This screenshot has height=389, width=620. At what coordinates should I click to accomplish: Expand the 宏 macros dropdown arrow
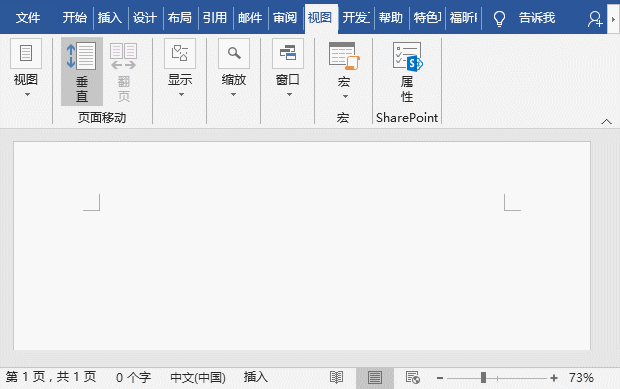pyautogui.click(x=345, y=96)
